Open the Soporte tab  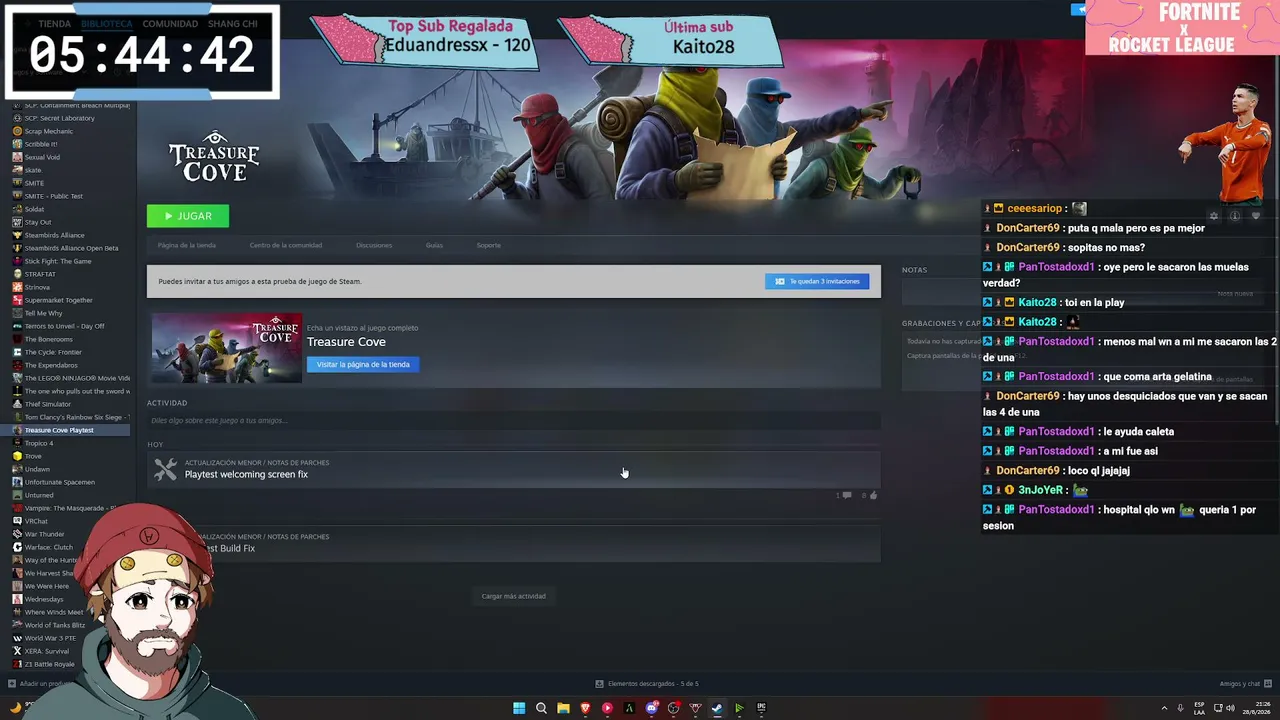pos(489,245)
